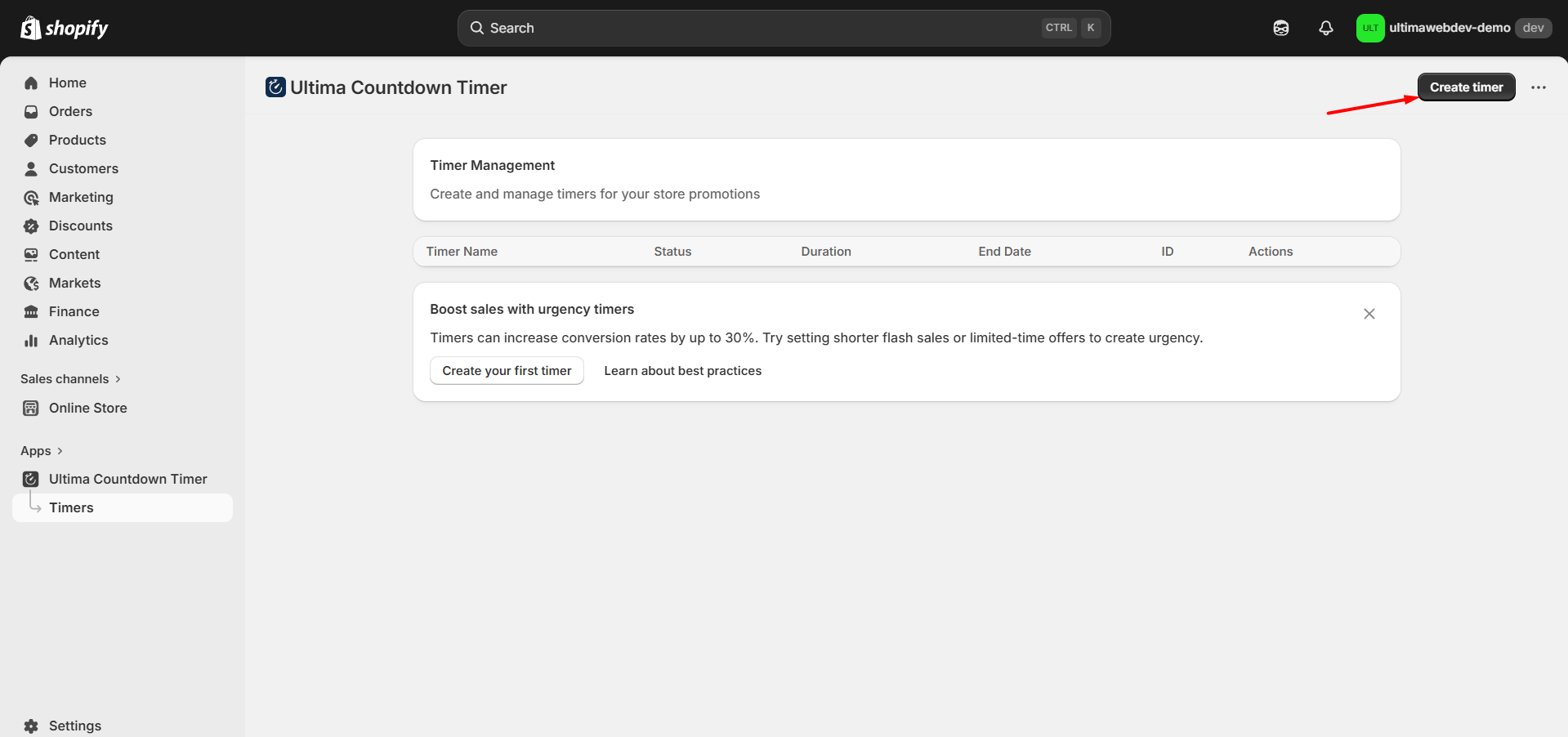Screen dimensions: 1568x737
Task: Open Settings at the sidebar bottom
Action: click(x=123, y=726)
